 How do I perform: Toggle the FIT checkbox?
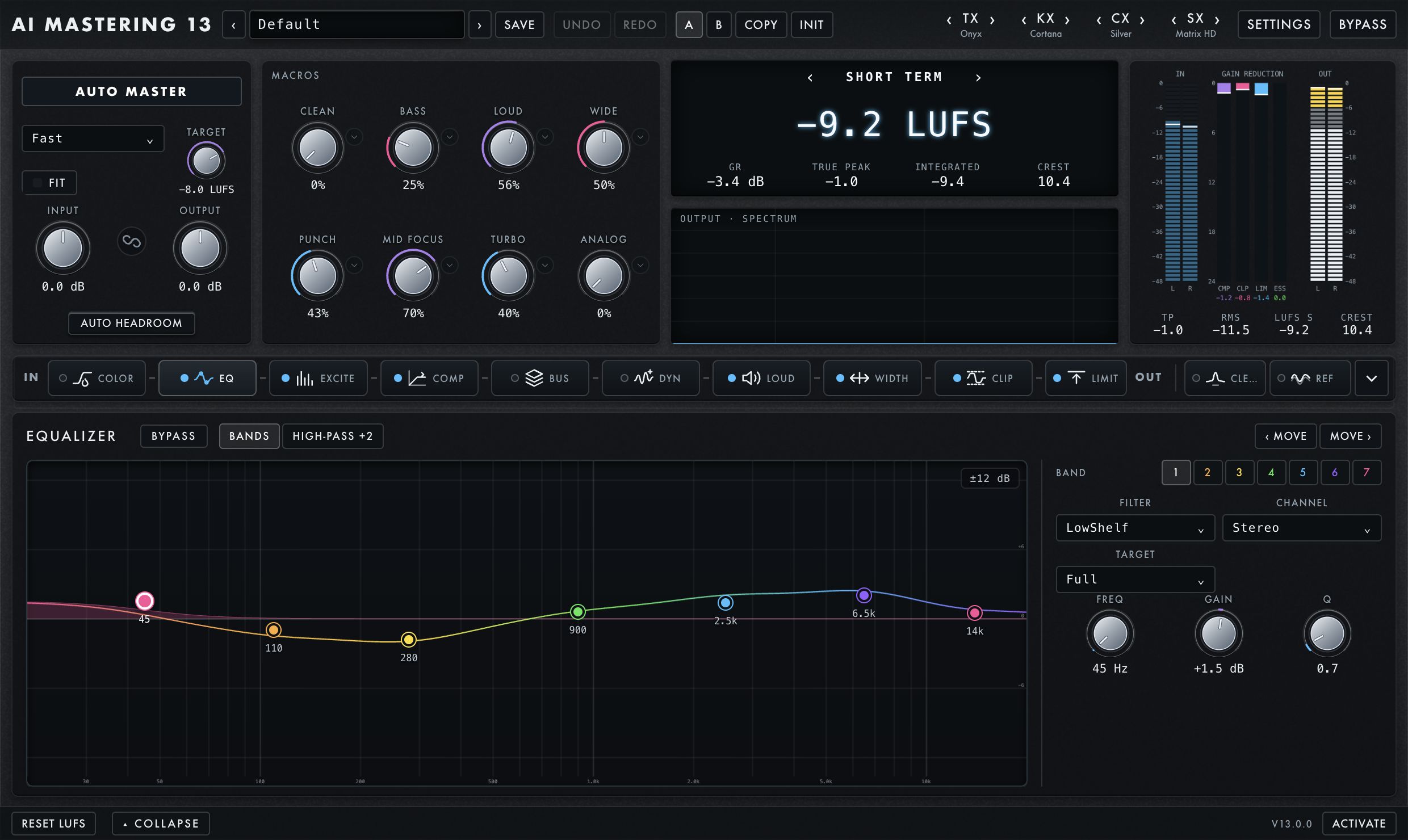pos(37,183)
